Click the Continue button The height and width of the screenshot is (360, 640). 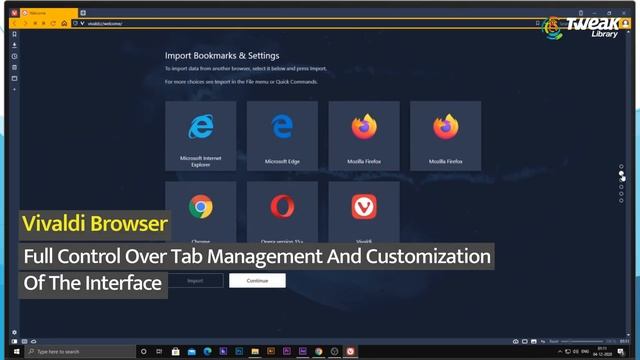tap(257, 280)
